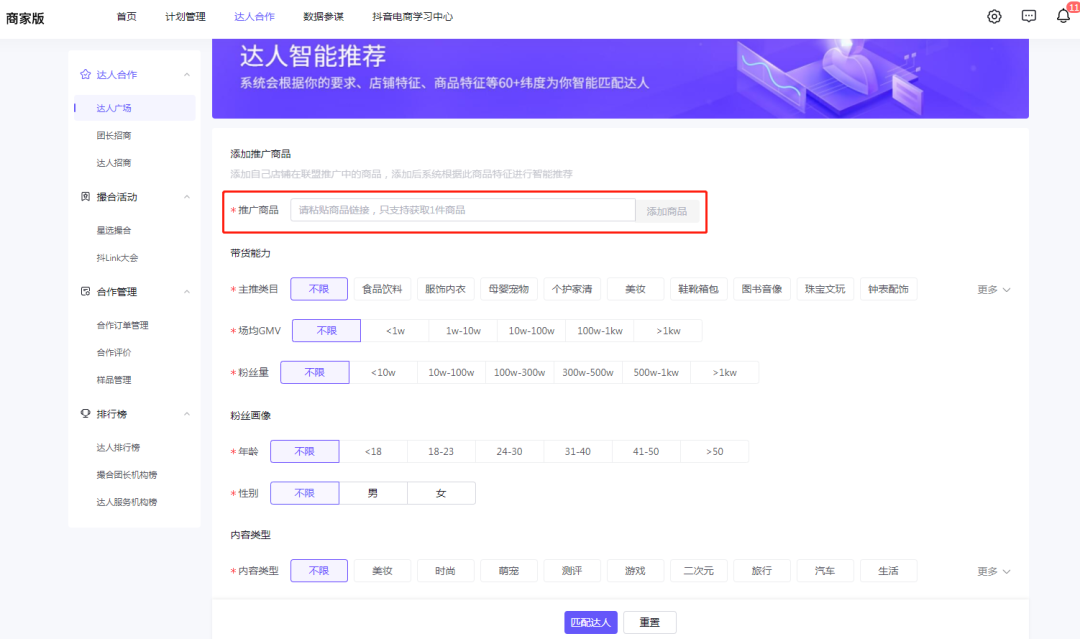
Task: Choose 500w-1kw for 粉丝量
Action: 656,373
